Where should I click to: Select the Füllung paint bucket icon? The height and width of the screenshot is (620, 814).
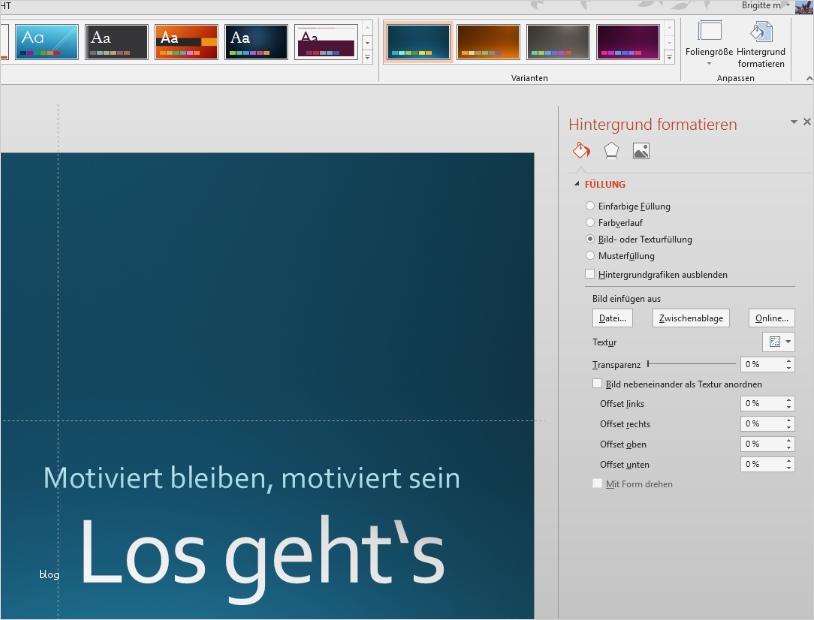pos(581,150)
